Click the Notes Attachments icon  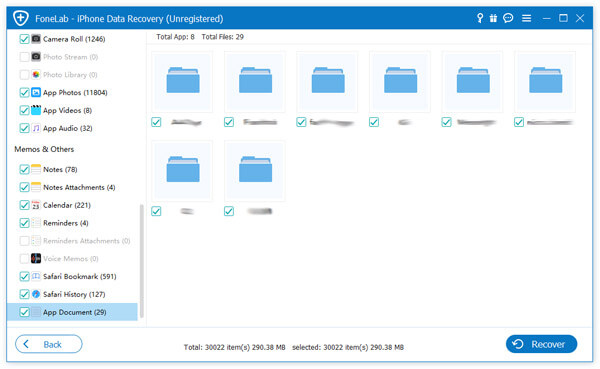pos(36,187)
